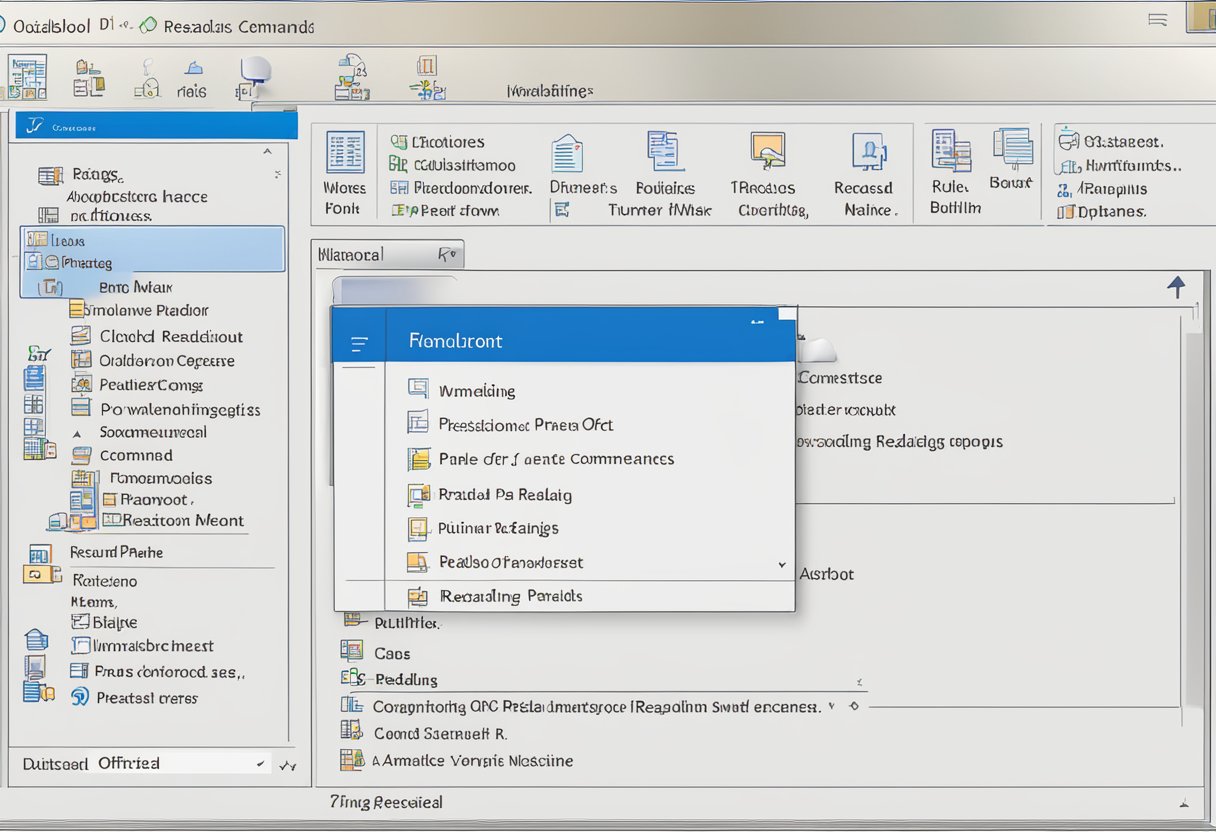Click the Wiores Fonk grid icon in ribbon
Screen dimensions: 1216x832
[345, 153]
